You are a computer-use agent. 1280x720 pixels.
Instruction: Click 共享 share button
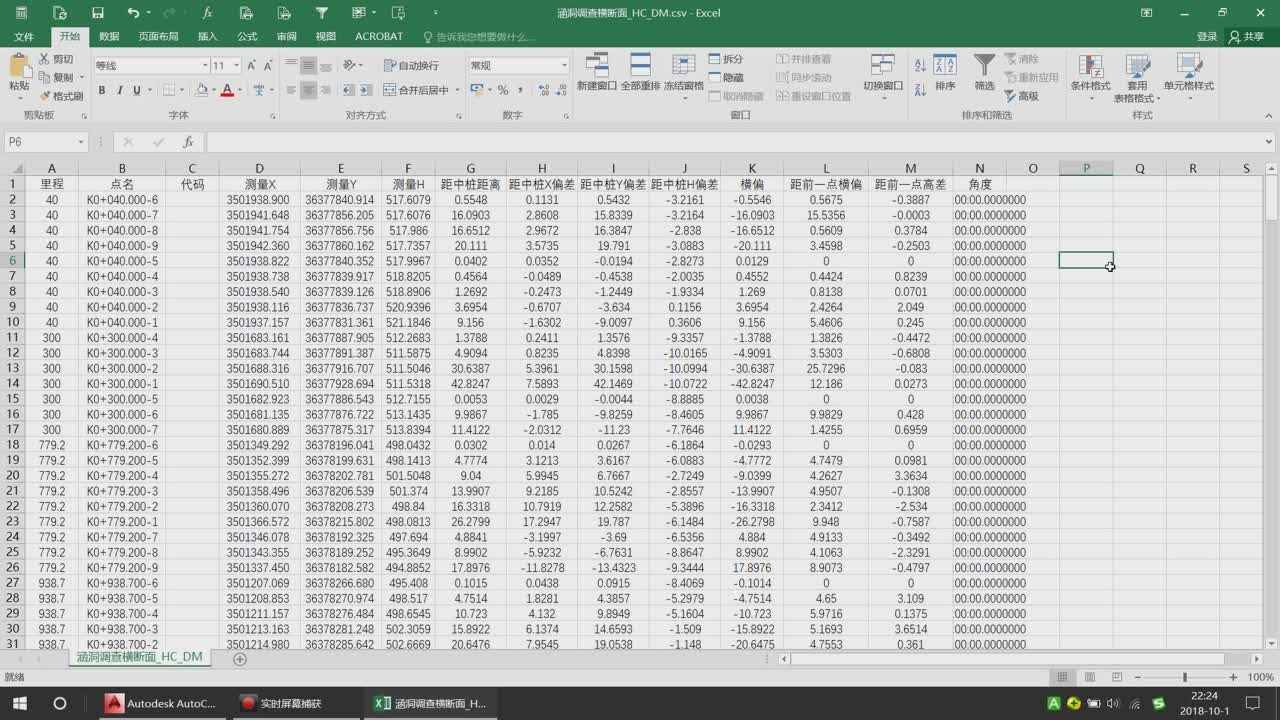tap(1248, 37)
